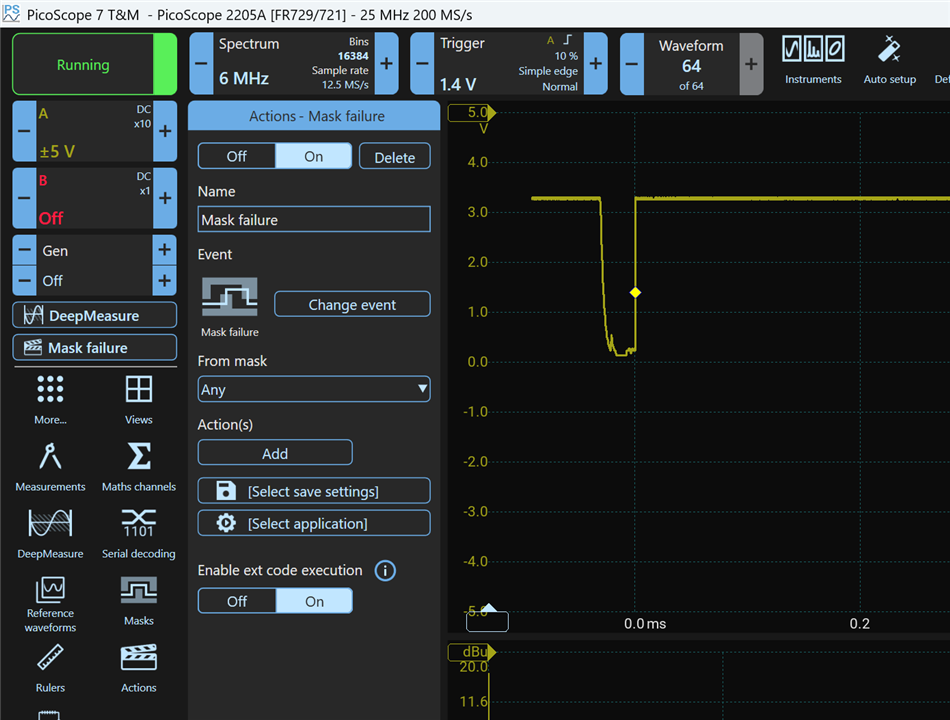The width and height of the screenshot is (950, 720).
Task: Click [Select save settings] button
Action: tap(314, 491)
